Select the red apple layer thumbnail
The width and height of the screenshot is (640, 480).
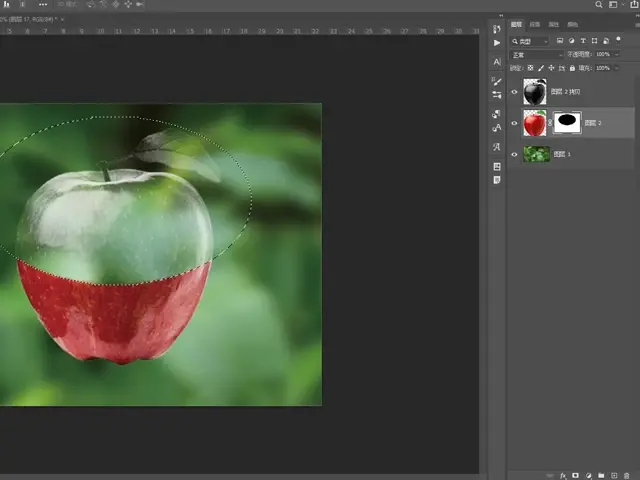[535, 123]
